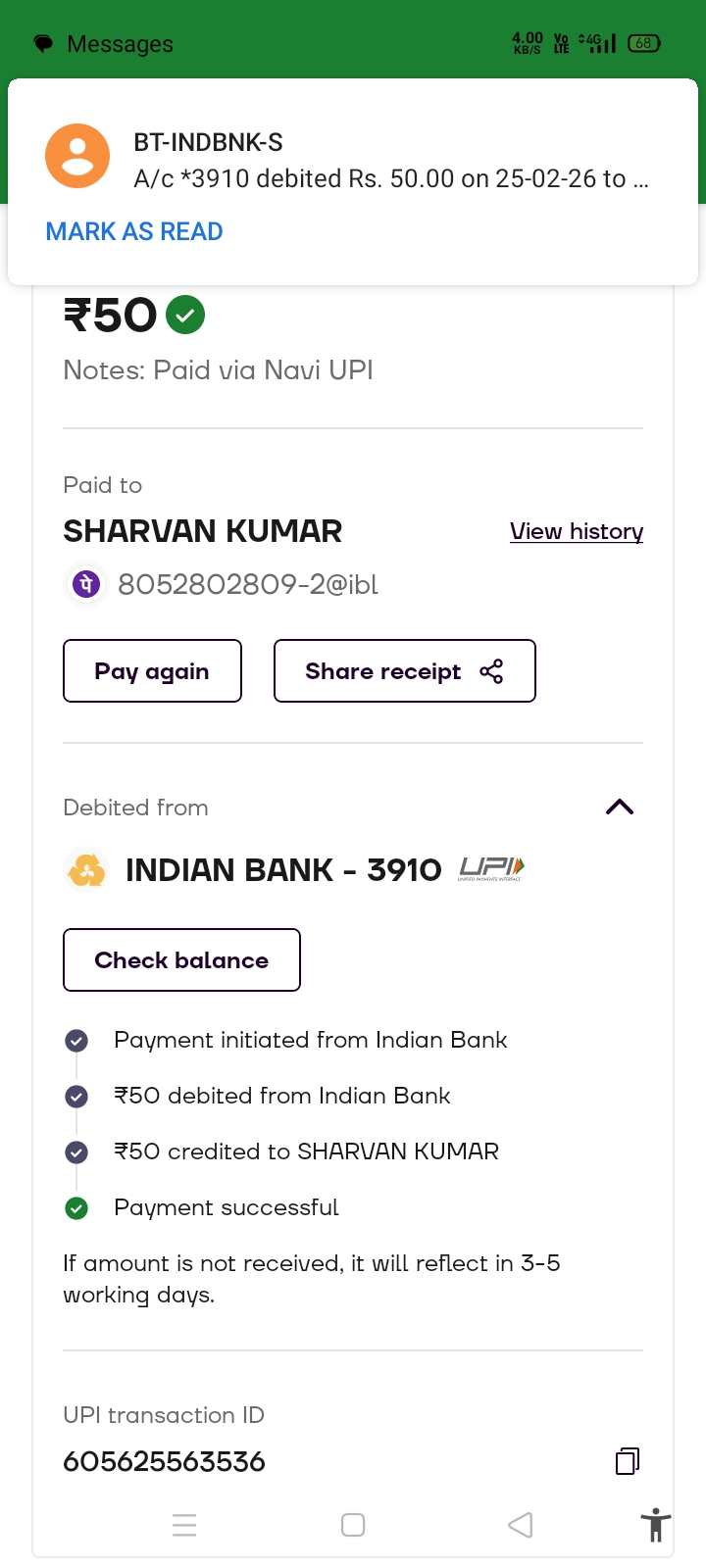Tap the Messages app icon in notification header
Screen dimensions: 706x1568
tap(44, 44)
